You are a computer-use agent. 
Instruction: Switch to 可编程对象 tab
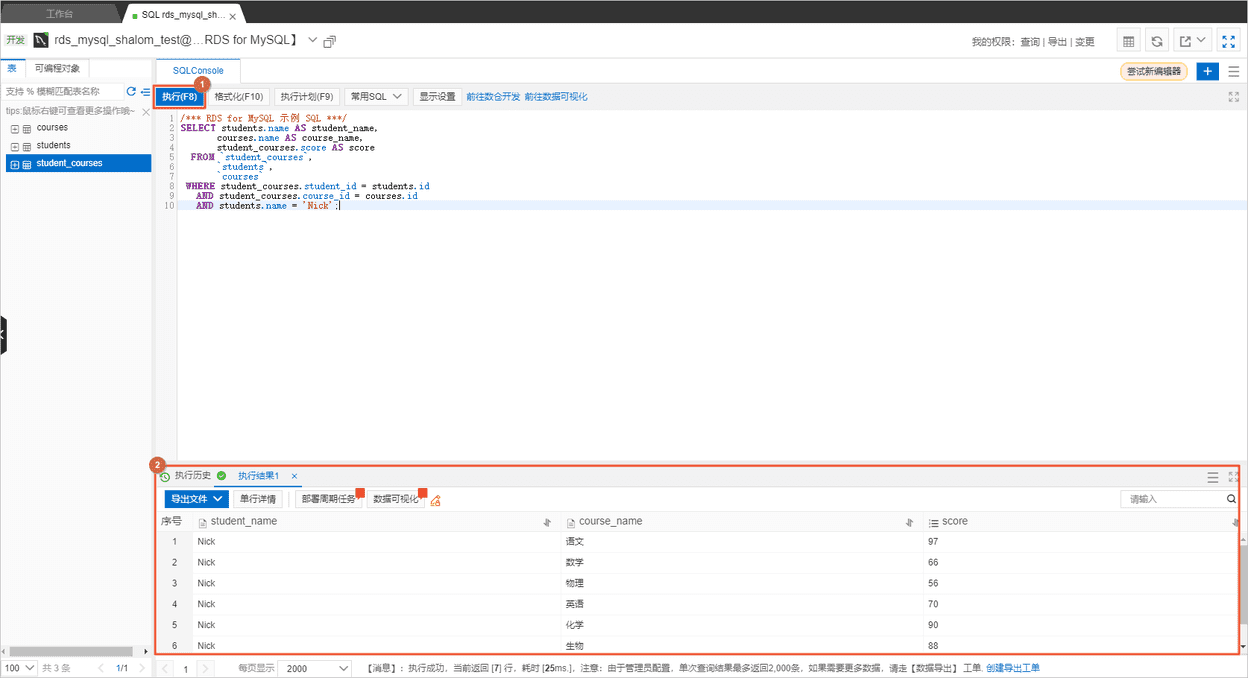click(x=57, y=68)
